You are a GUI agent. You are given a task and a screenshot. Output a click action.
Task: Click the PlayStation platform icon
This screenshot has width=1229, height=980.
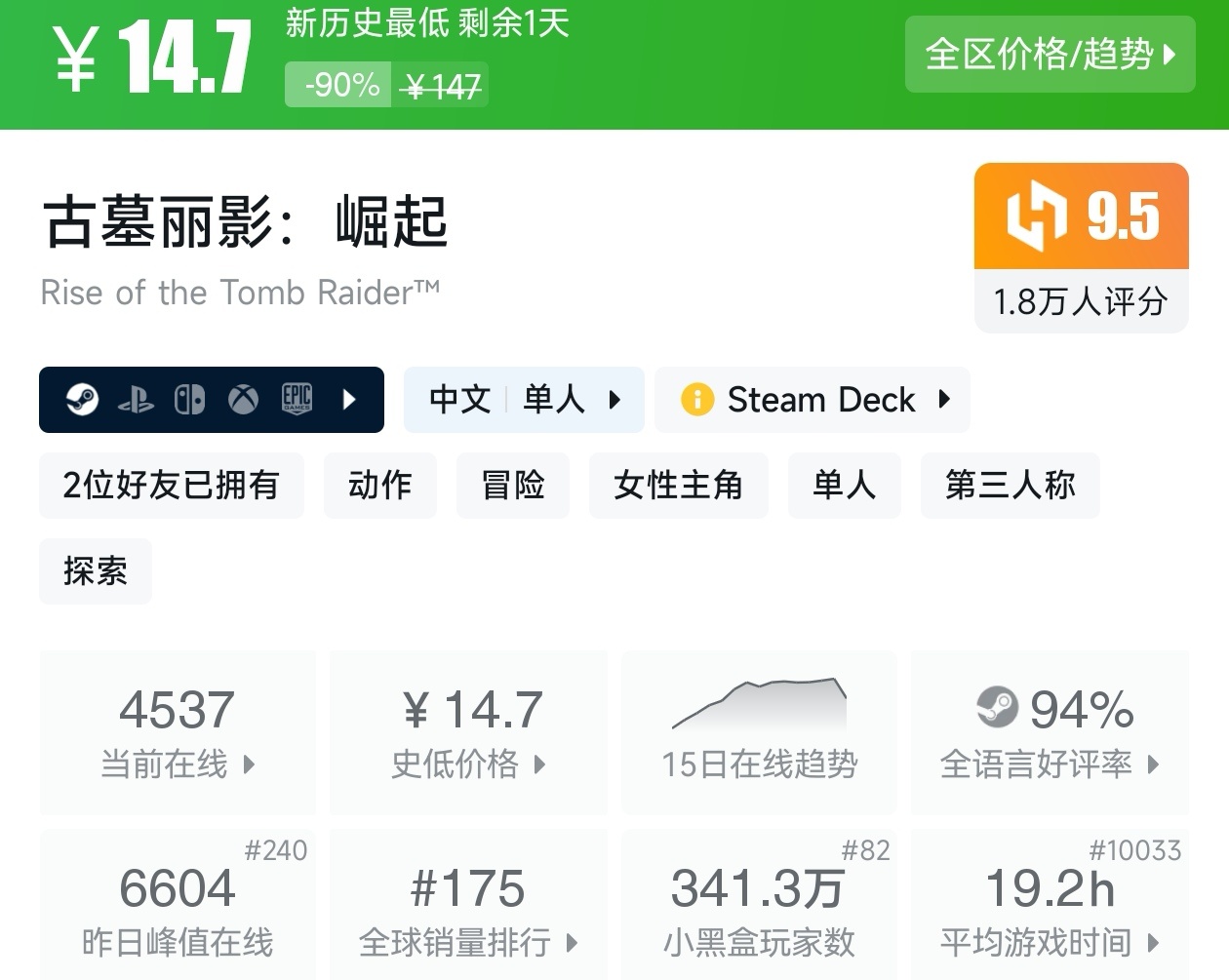coord(136,400)
